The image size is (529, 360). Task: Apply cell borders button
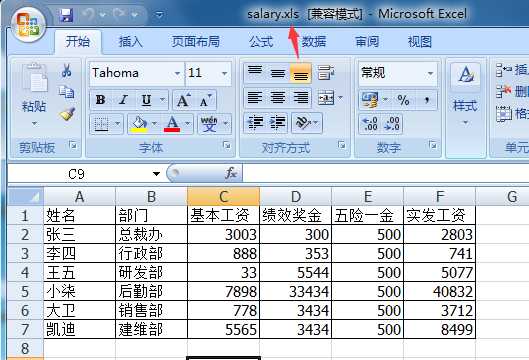point(101,124)
